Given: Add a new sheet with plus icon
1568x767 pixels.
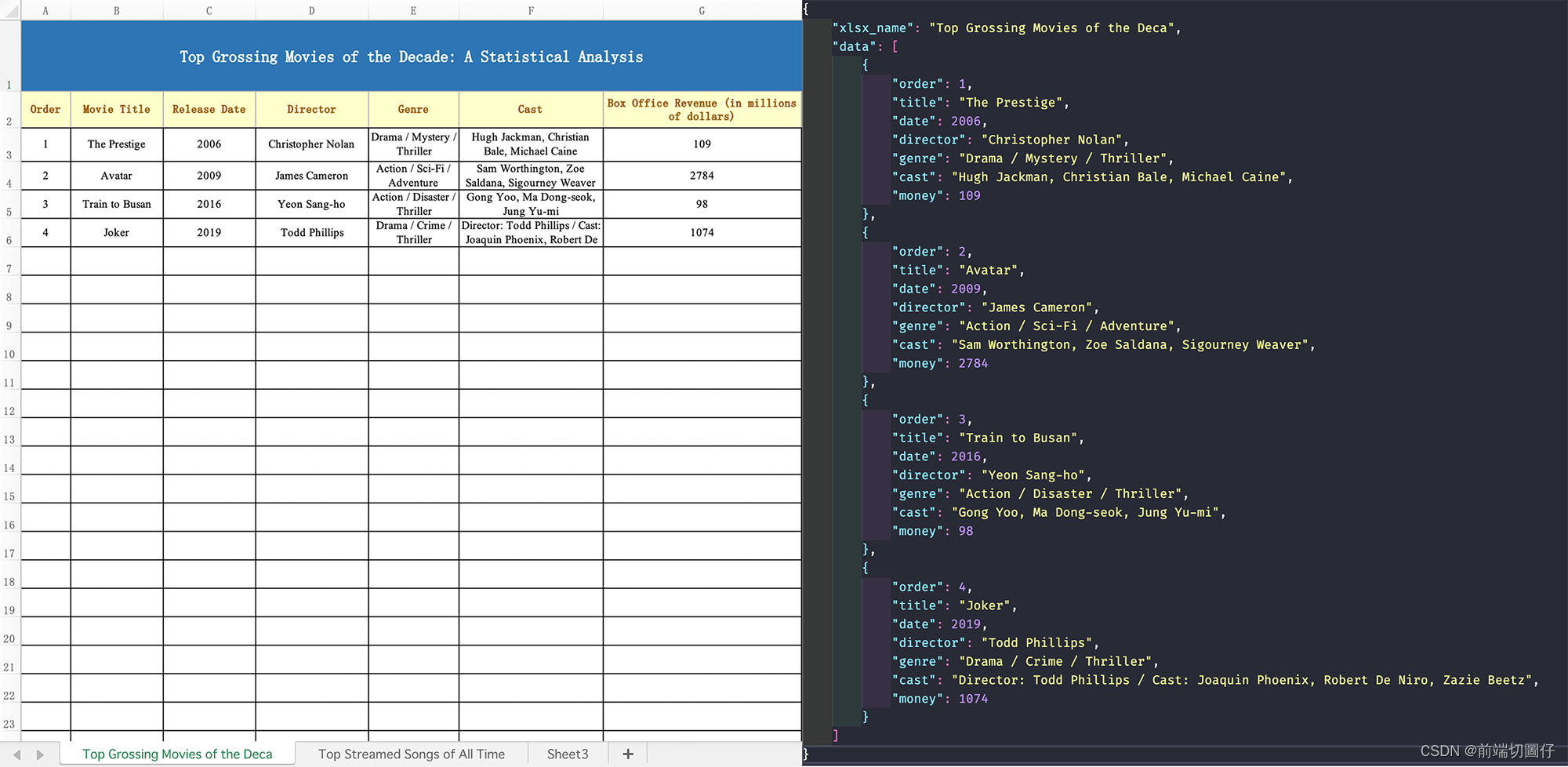Looking at the screenshot, I should 628,754.
